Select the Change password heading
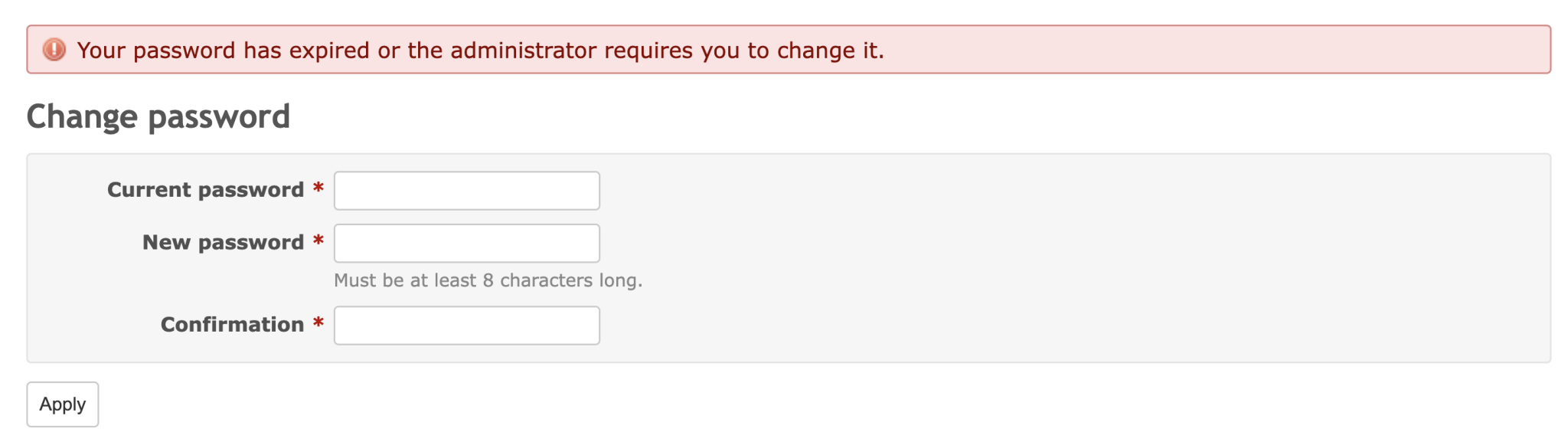1568x445 pixels. (x=158, y=116)
